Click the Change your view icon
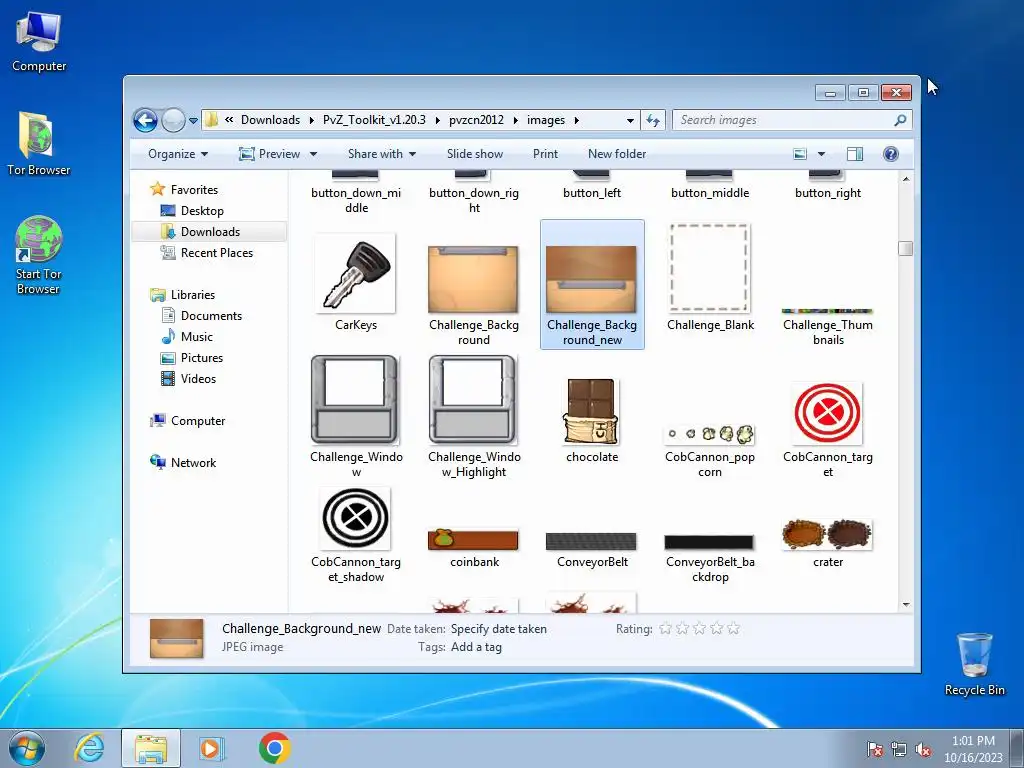This screenshot has width=1024, height=768. [800, 154]
